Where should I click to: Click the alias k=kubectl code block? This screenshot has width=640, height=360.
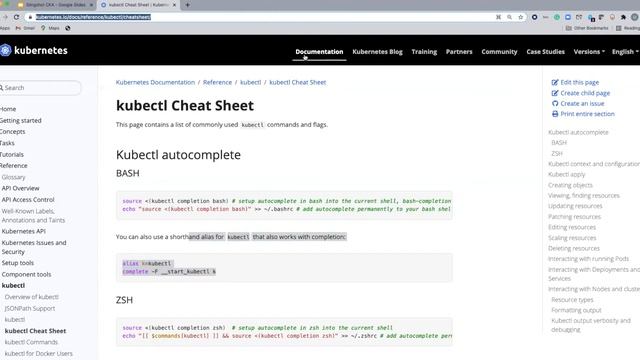(284, 267)
